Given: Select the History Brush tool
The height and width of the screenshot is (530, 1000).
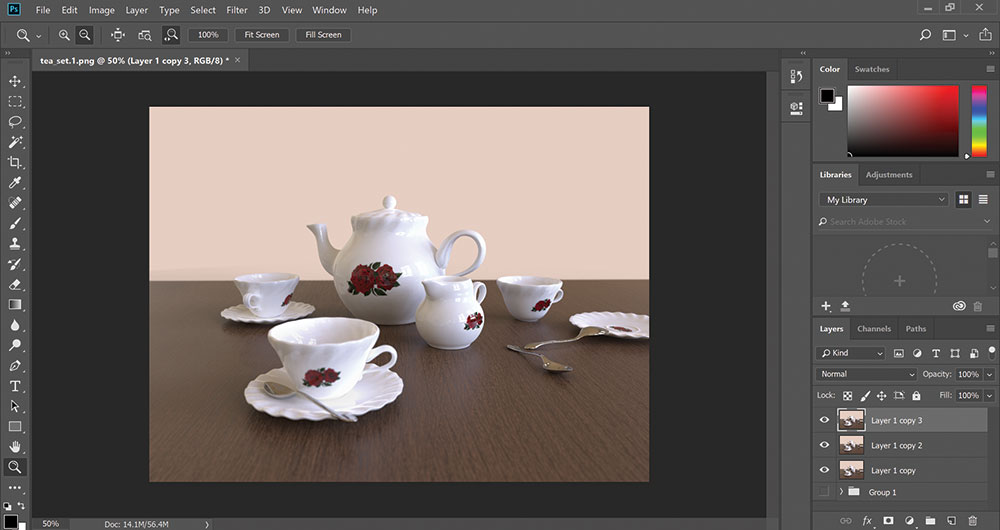Looking at the screenshot, I should [x=15, y=265].
